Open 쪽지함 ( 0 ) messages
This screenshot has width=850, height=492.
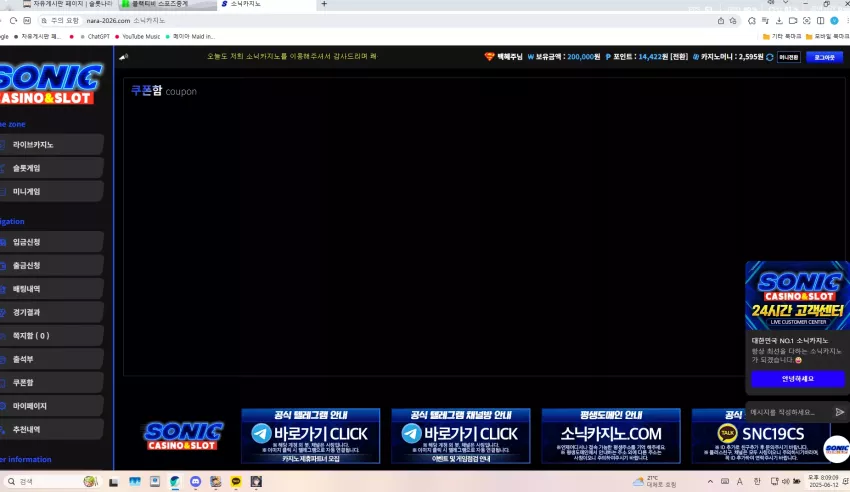(51, 335)
